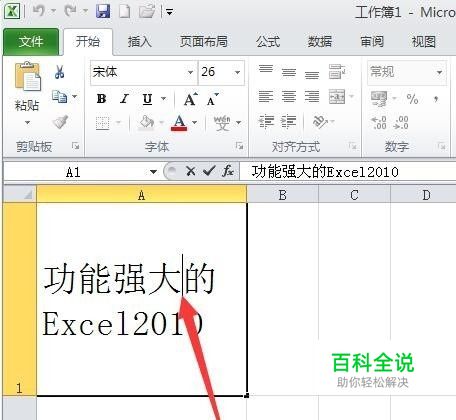
Task: Switch to the 审阅 (Review) tab
Action: [x=371, y=42]
